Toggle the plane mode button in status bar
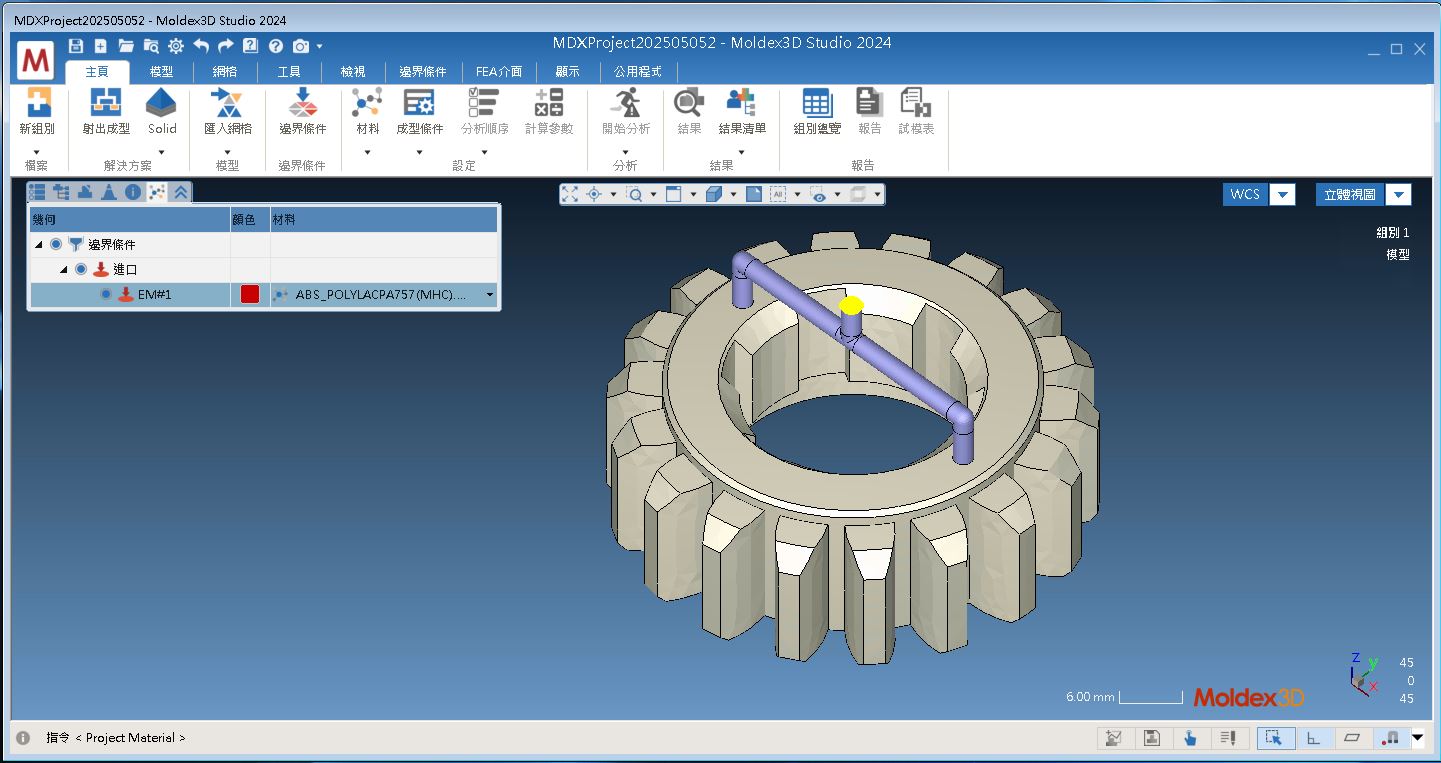 click(x=1352, y=738)
